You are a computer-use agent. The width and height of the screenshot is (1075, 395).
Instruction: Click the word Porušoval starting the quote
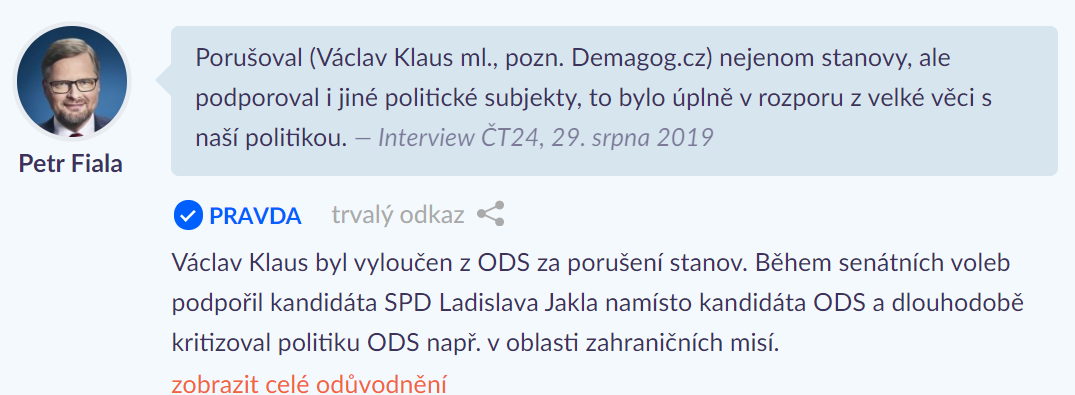pyautogui.click(x=248, y=58)
